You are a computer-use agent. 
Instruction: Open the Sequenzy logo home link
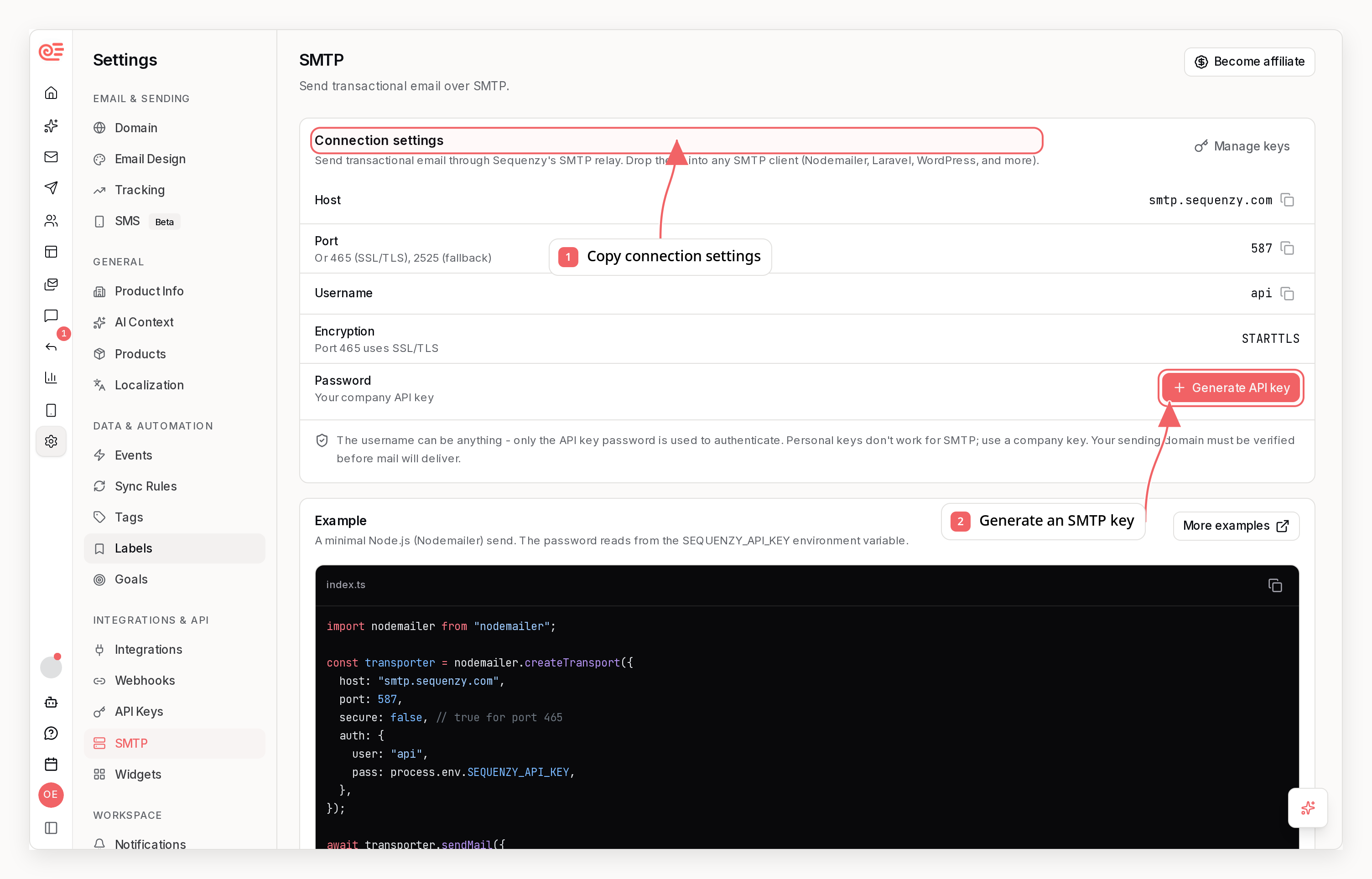[51, 52]
